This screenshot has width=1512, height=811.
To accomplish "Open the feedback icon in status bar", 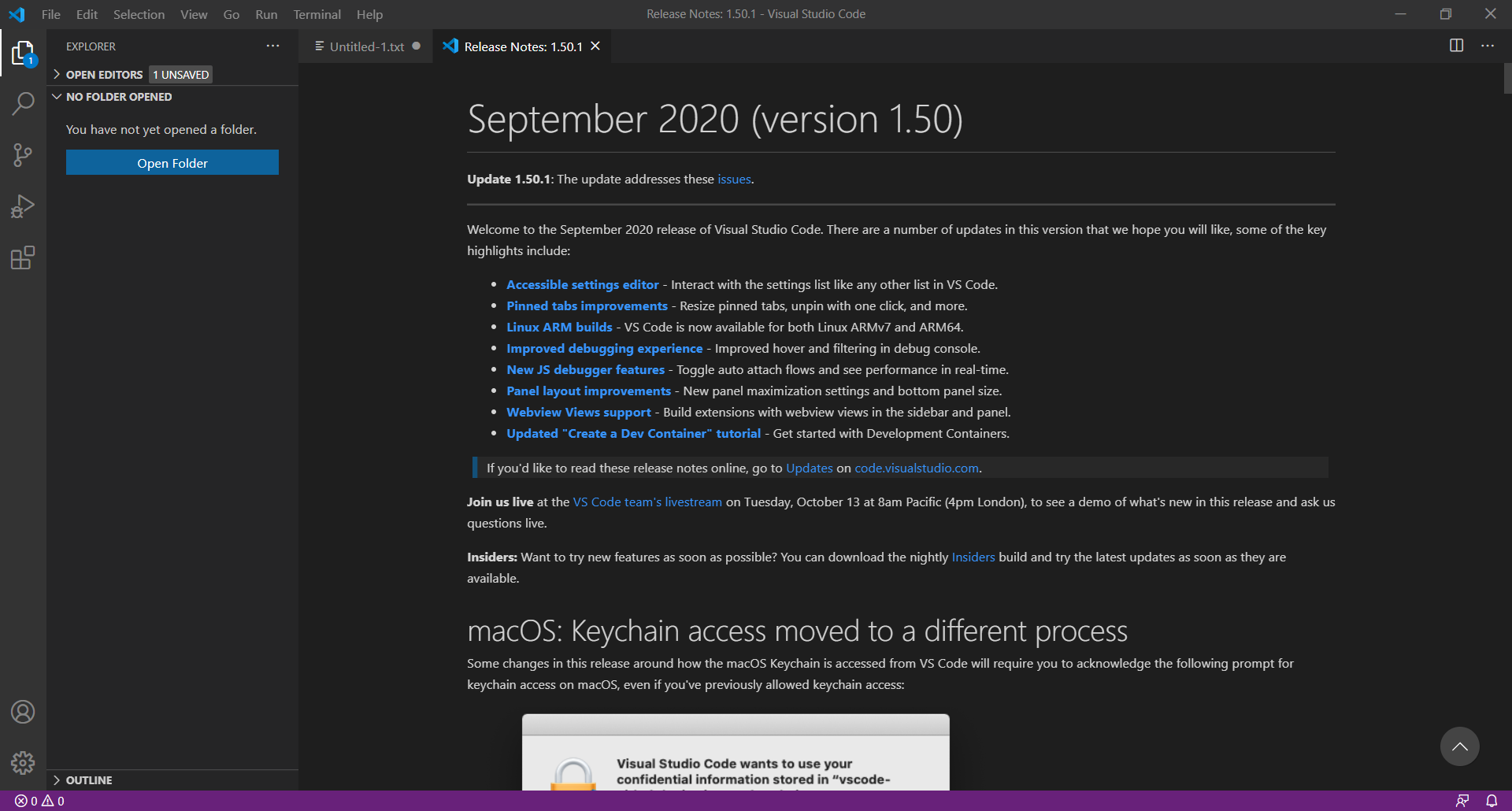I will (x=1462, y=801).
